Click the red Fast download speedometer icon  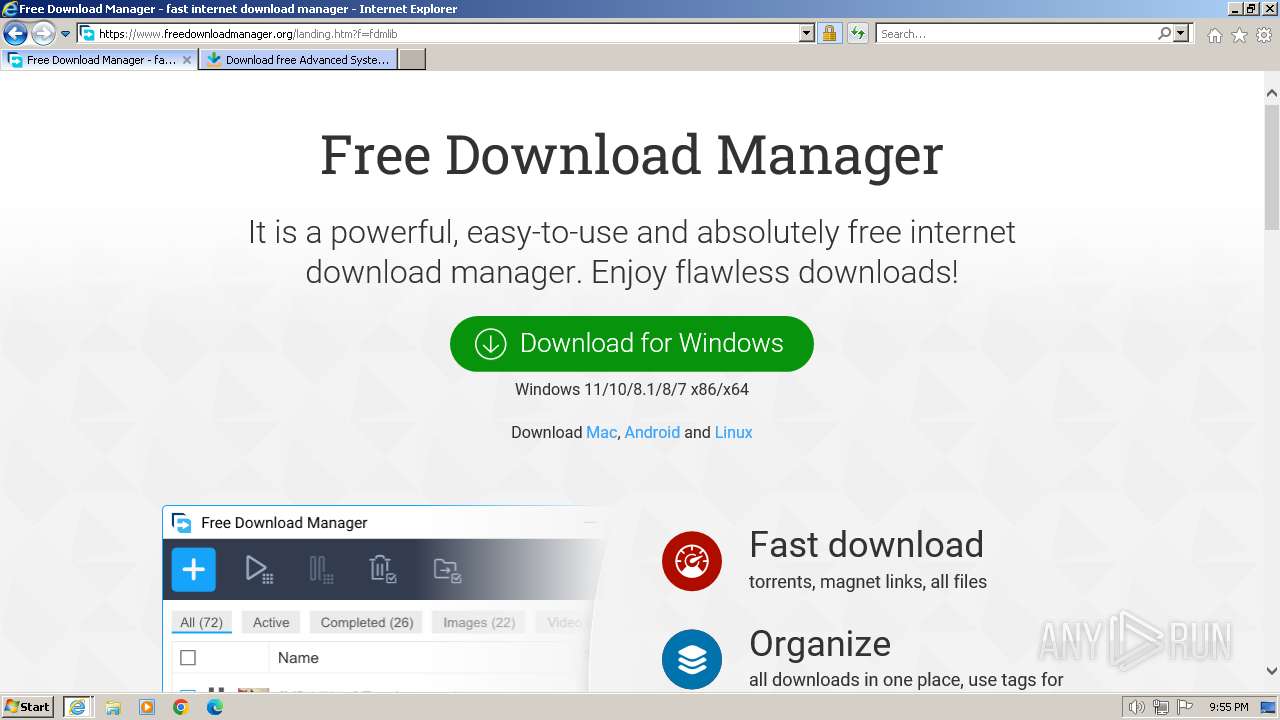692,561
